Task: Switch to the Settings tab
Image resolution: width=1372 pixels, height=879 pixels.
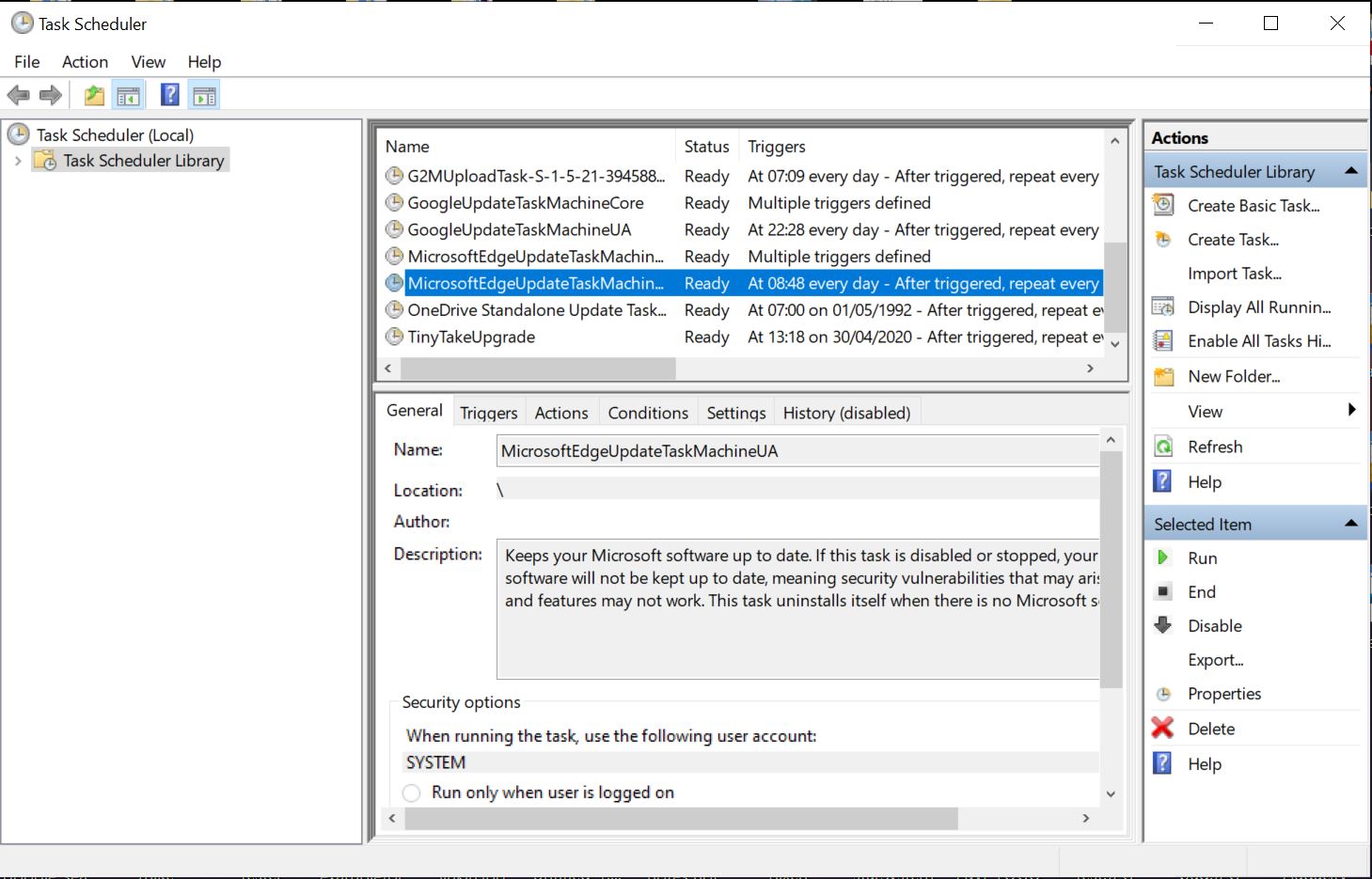Action: 736,413
